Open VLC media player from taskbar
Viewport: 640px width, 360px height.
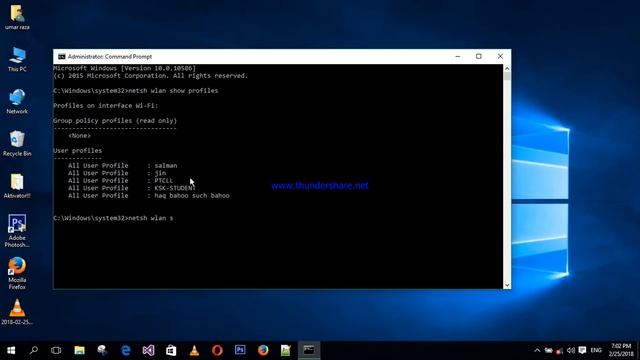[194, 350]
